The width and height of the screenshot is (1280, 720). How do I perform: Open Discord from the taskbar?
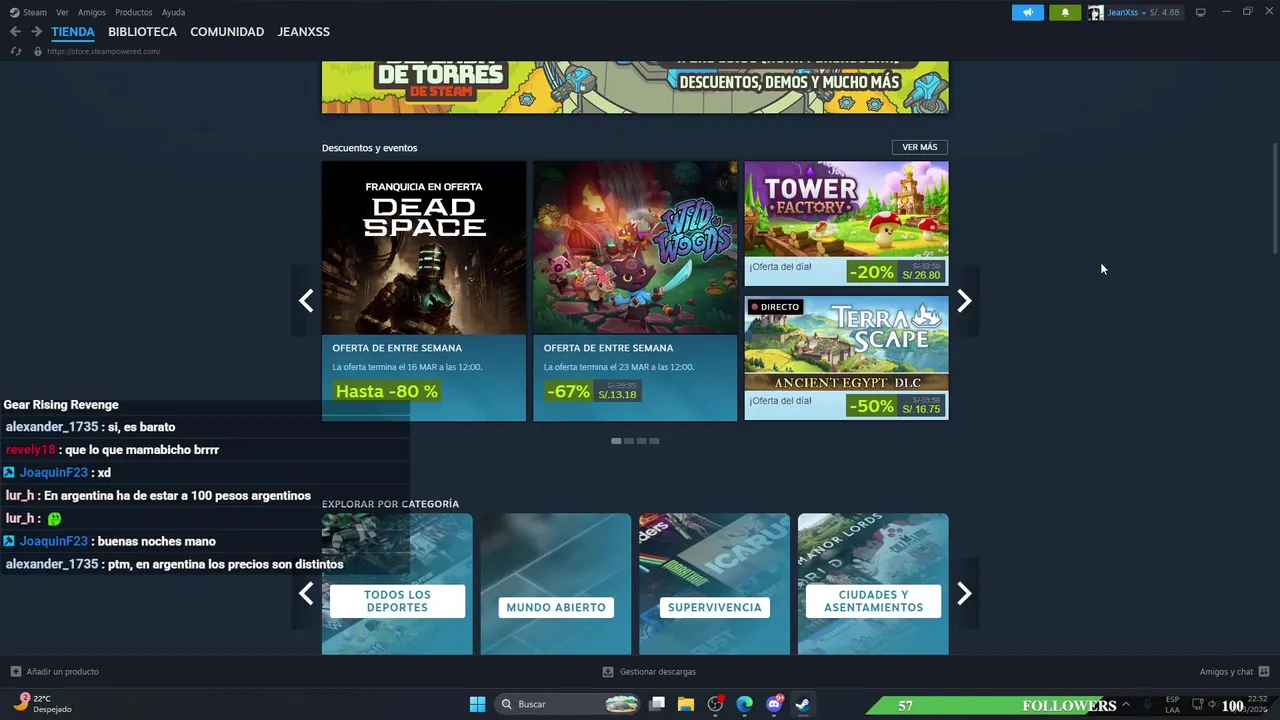pos(774,704)
